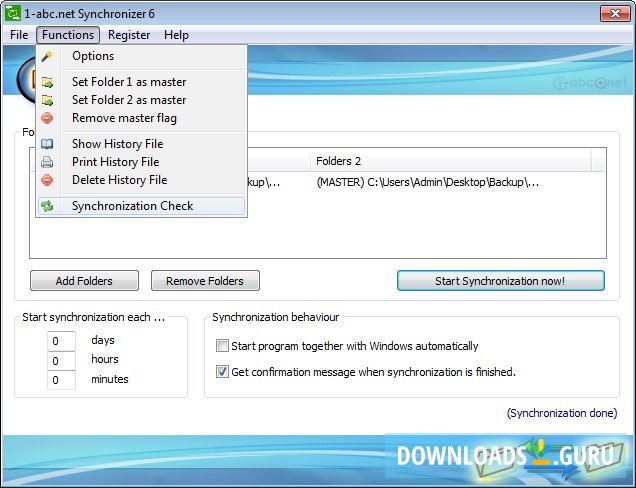The width and height of the screenshot is (636, 488).
Task: Select Set Folder 1 as master
Action: 141,82
